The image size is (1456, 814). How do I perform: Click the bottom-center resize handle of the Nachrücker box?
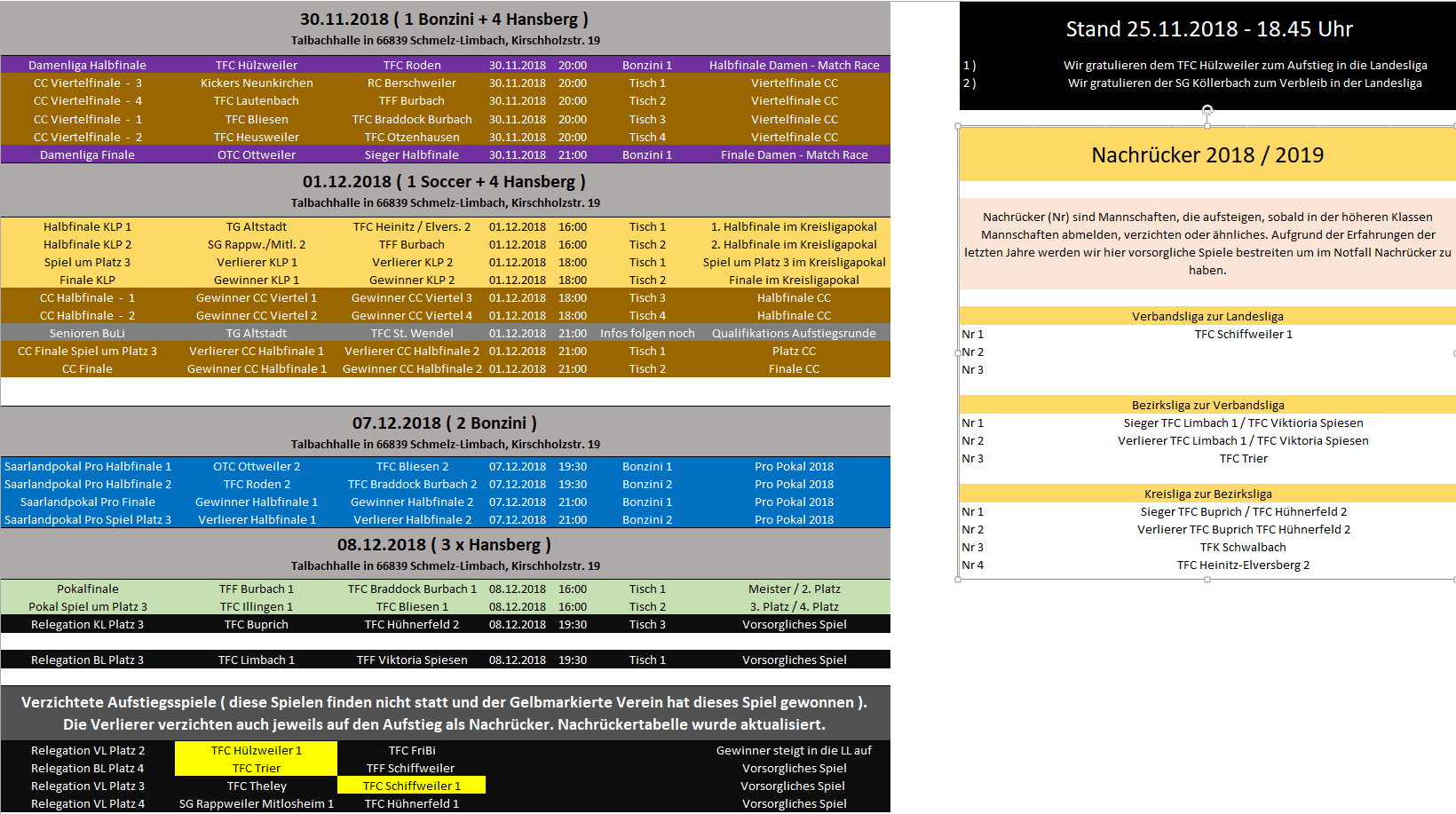coord(1207,580)
